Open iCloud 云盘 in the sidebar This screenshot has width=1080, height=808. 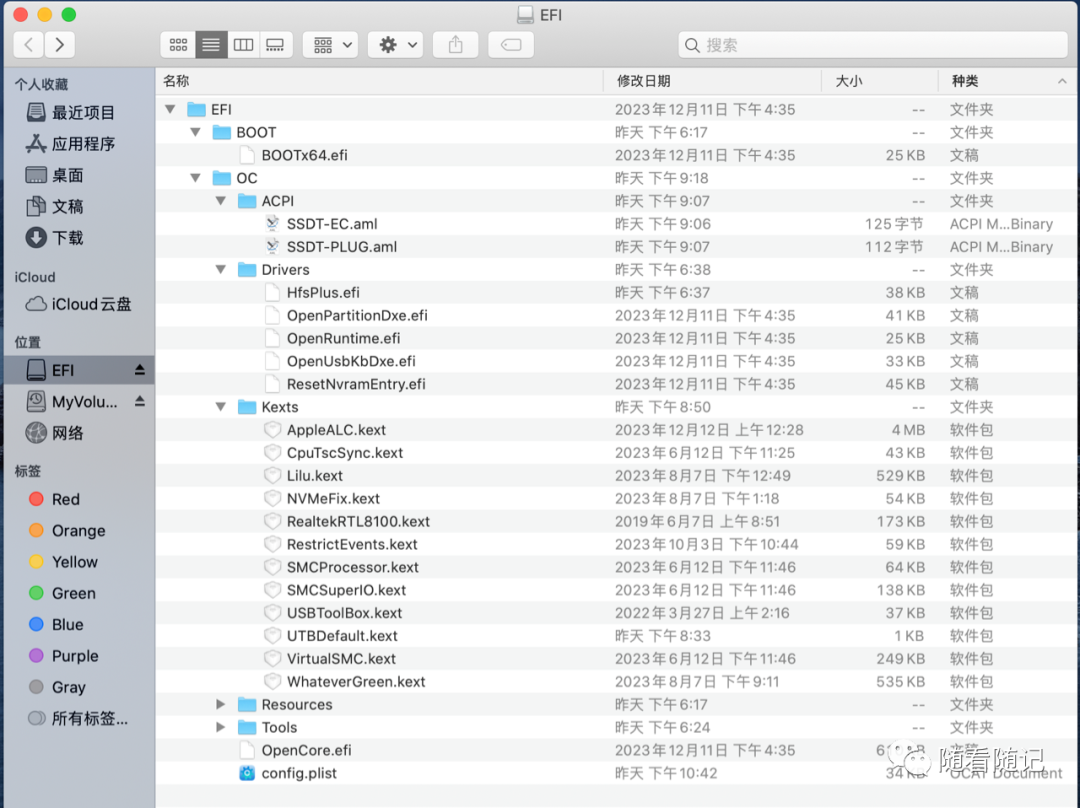click(x=78, y=304)
